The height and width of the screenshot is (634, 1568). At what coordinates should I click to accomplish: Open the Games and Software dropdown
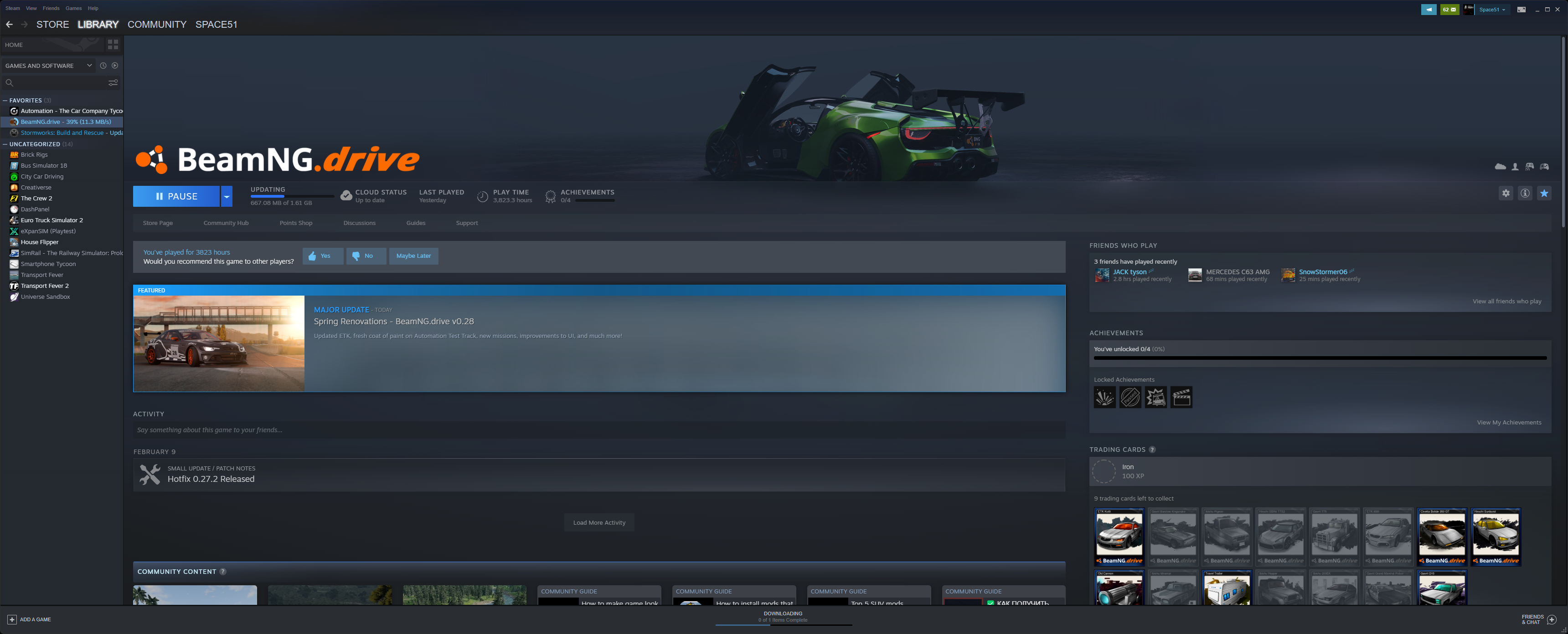48,66
